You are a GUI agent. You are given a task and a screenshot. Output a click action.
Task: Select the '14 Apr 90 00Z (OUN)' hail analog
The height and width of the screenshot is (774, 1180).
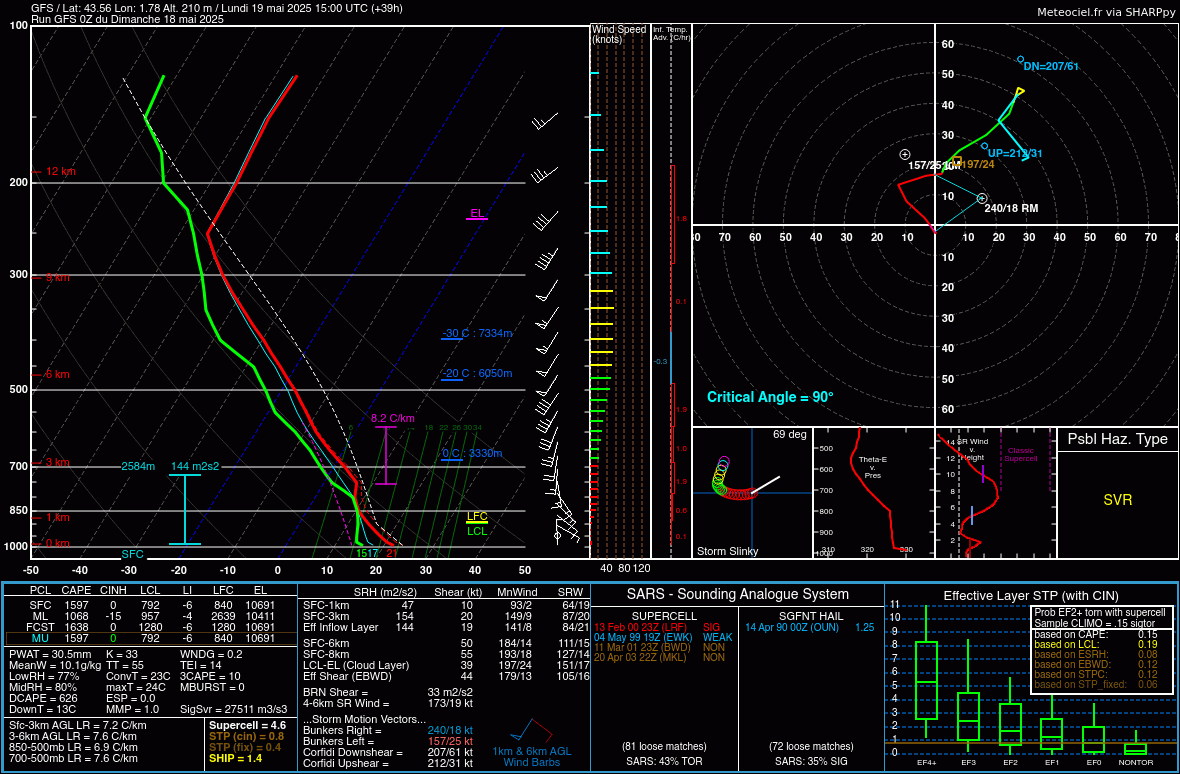792,626
